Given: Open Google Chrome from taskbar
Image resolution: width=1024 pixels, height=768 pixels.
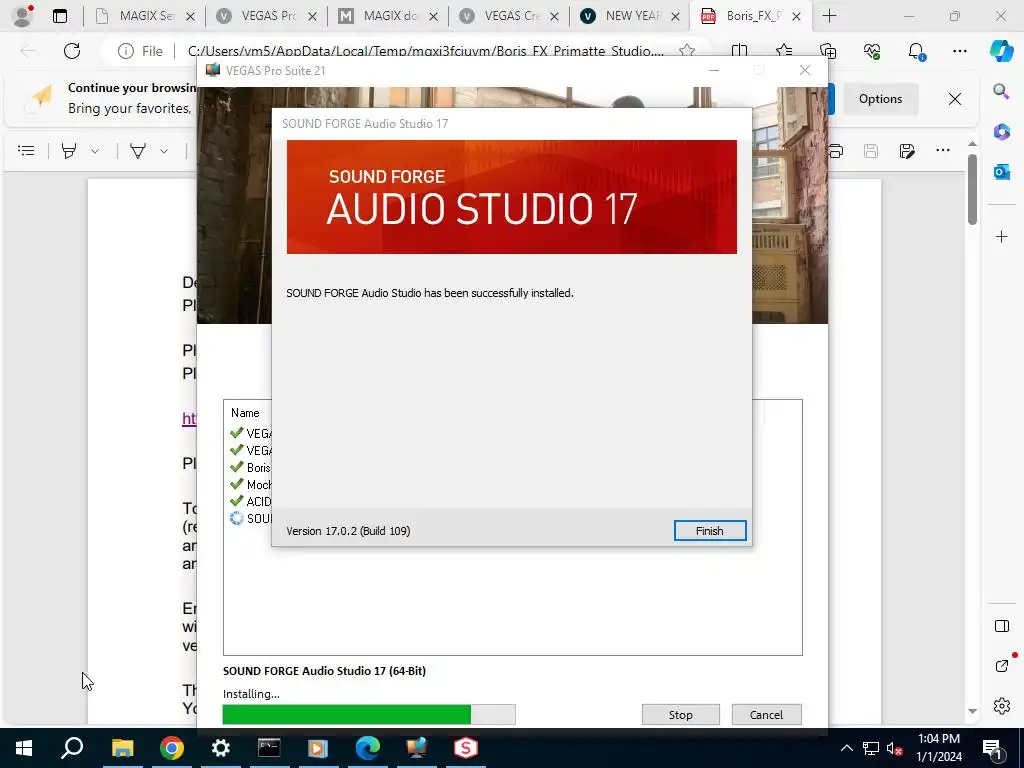Looking at the screenshot, I should pos(171,748).
